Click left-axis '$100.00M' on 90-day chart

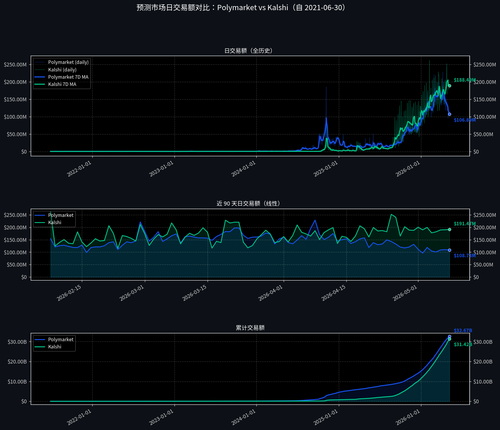coord(15,253)
